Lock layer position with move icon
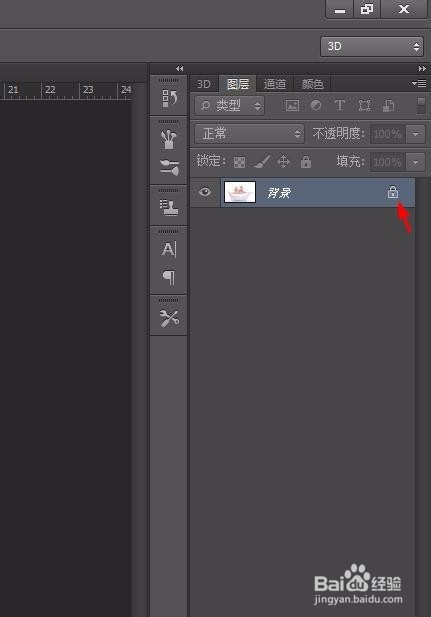The height and width of the screenshot is (617, 431). pos(283,161)
